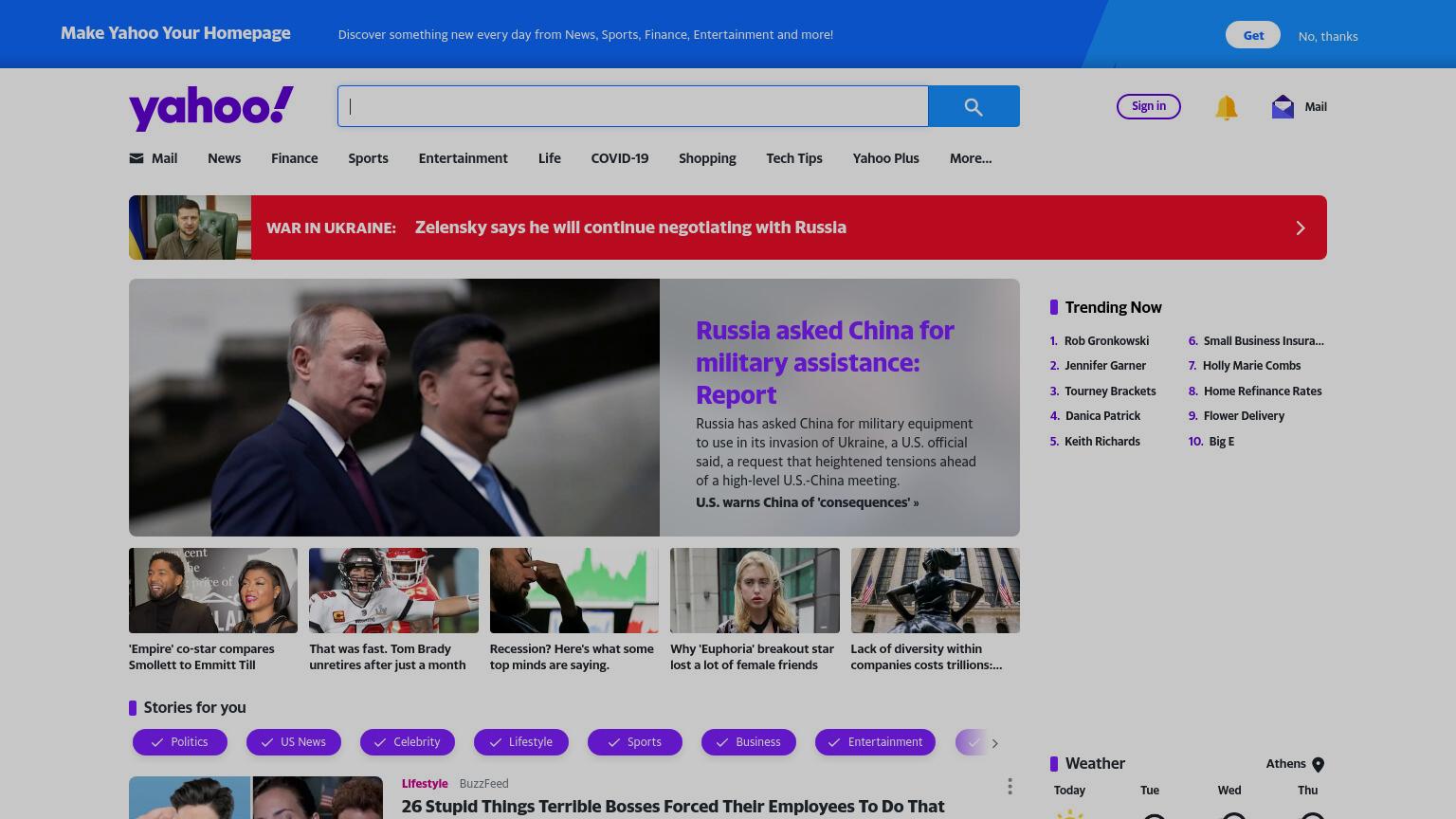Open trending topic Flower Delivery
The width and height of the screenshot is (1456, 819).
point(1244,415)
